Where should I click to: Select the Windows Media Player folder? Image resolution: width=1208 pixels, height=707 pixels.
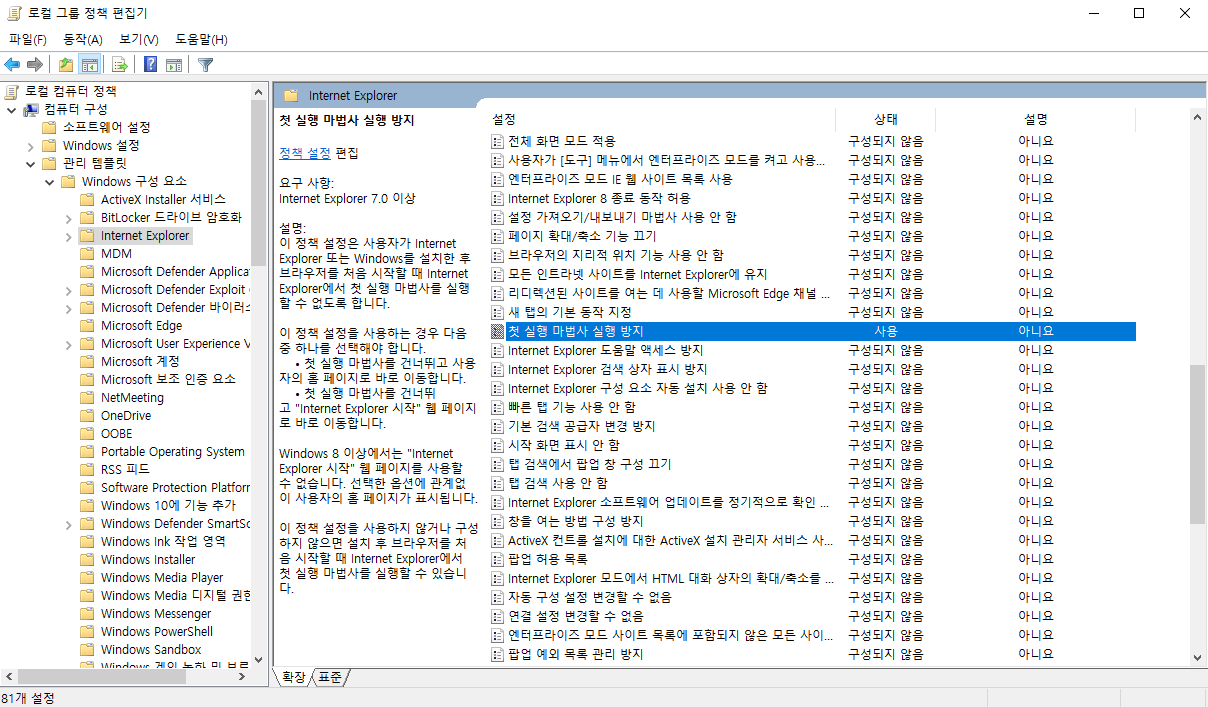162,578
